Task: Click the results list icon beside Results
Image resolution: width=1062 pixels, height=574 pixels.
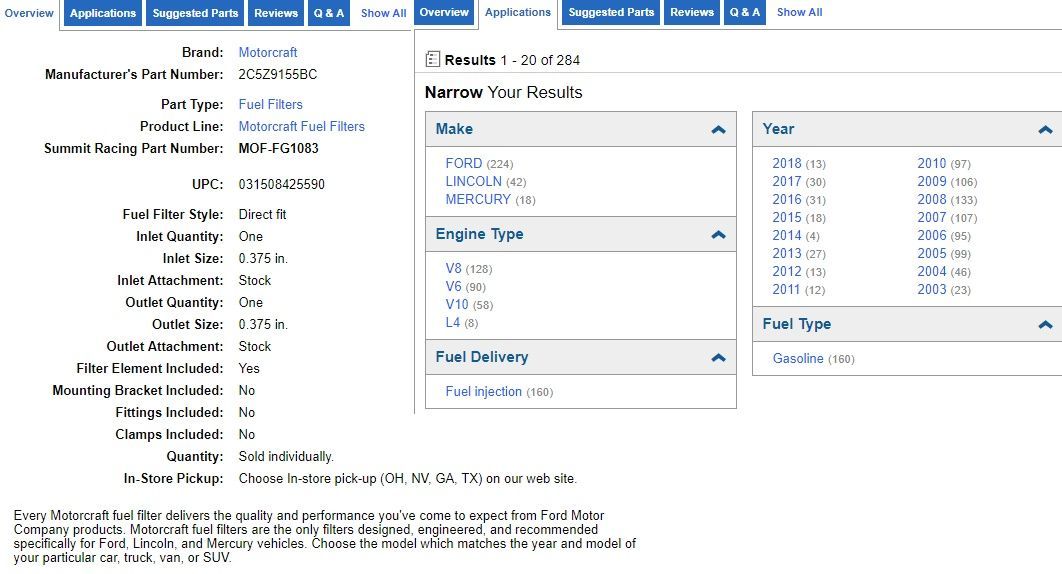Action: point(433,60)
